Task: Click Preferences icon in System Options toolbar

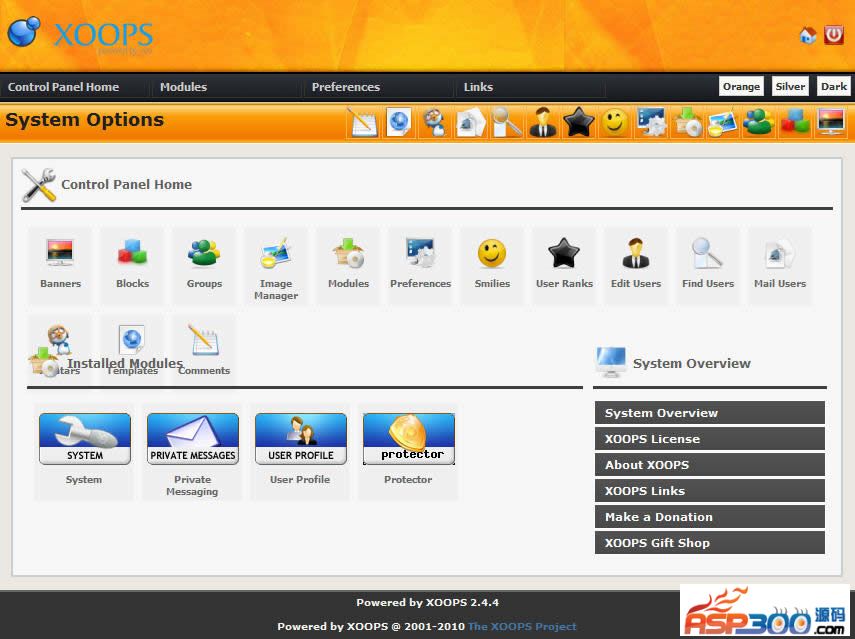Action: tap(651, 123)
